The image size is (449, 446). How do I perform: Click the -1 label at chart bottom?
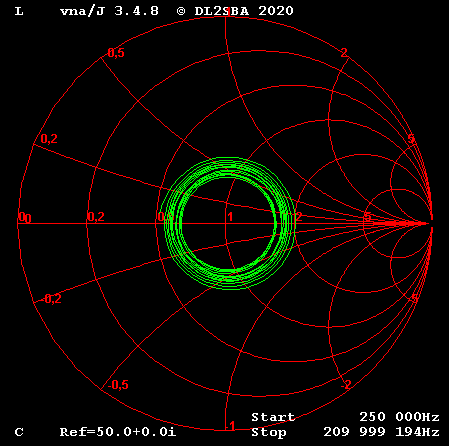[x=230, y=426]
